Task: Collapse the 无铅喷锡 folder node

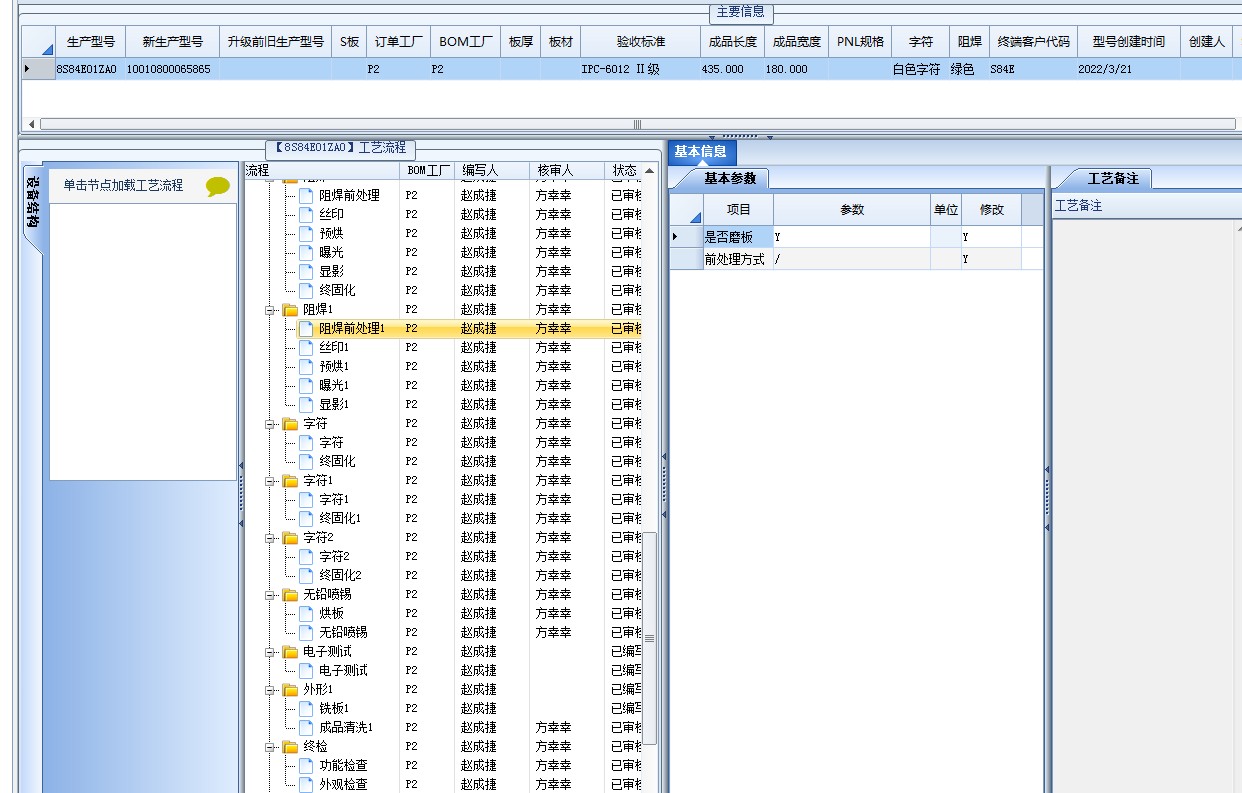Action: tap(270, 594)
